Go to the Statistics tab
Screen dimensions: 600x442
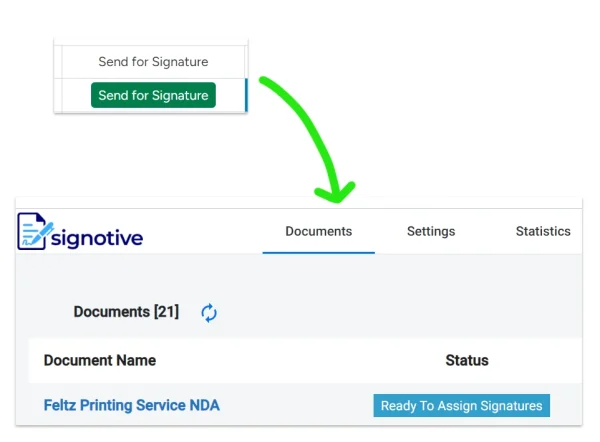(542, 231)
